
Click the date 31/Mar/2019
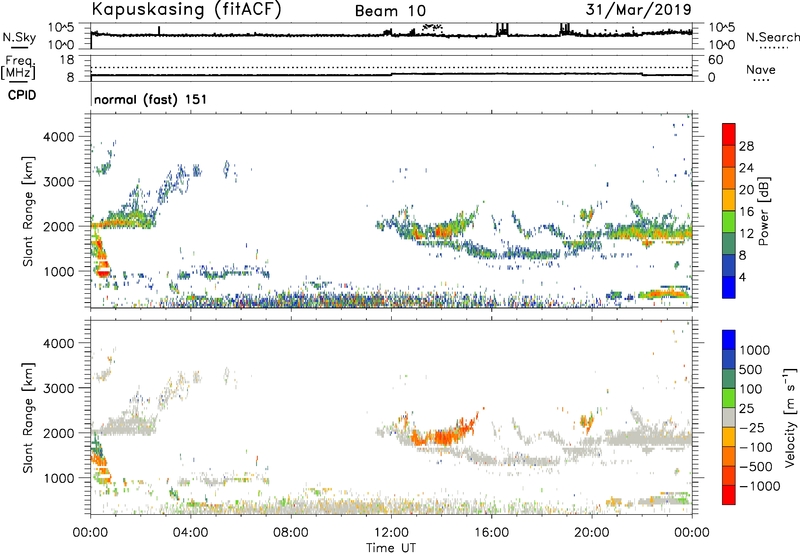[638, 9]
